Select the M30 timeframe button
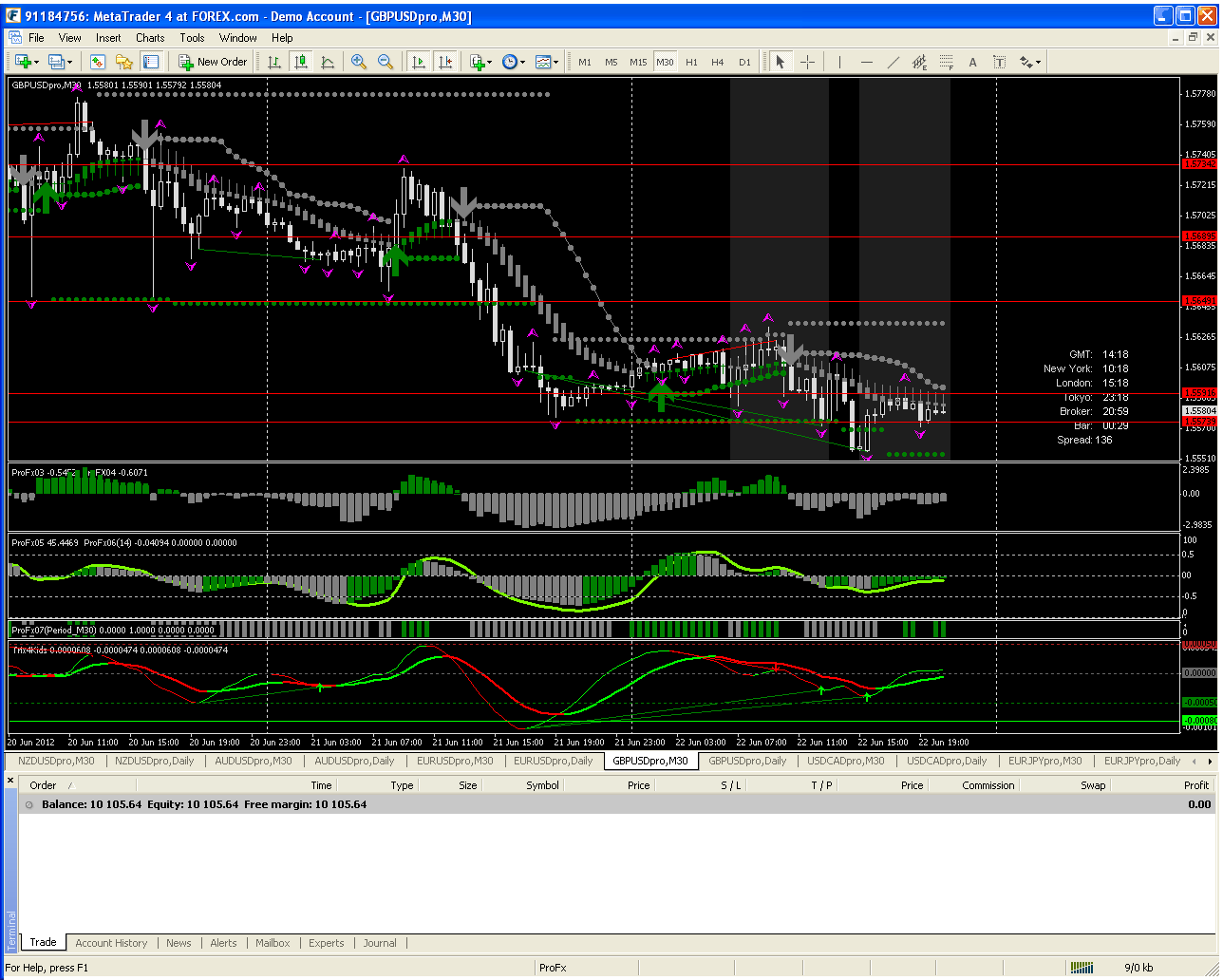Screen dimensions: 1223x980 pos(665,62)
